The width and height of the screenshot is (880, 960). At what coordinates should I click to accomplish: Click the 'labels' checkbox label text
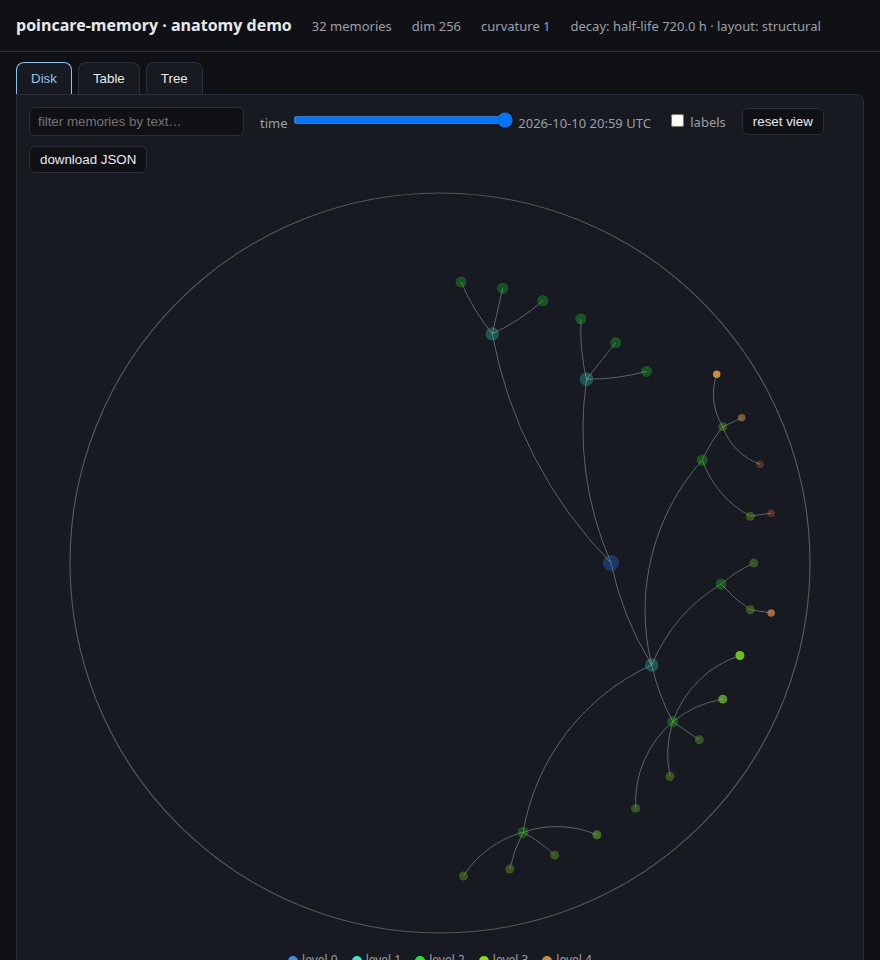pyautogui.click(x=707, y=122)
